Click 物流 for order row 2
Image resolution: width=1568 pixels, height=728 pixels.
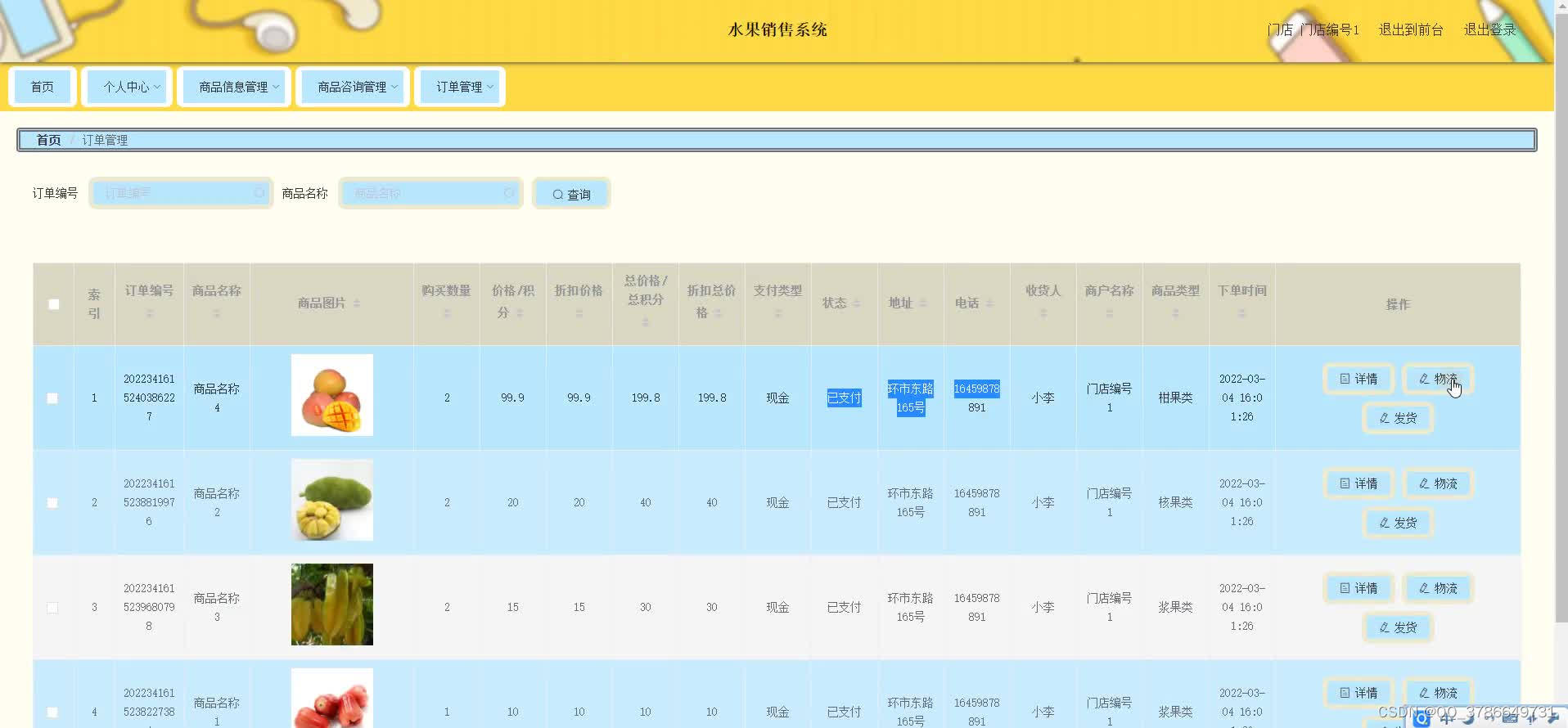[1438, 483]
